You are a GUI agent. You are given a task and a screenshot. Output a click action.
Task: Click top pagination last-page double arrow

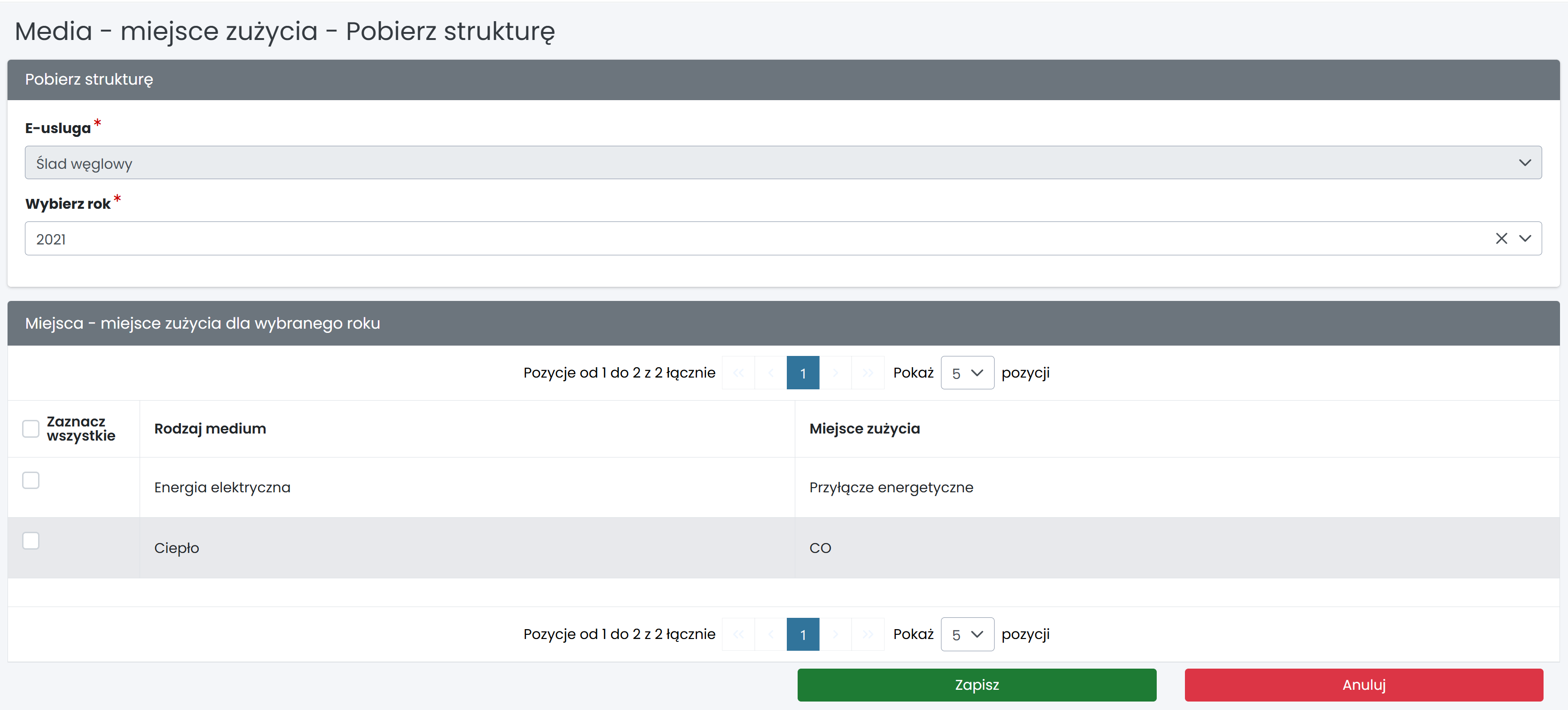pyautogui.click(x=867, y=373)
